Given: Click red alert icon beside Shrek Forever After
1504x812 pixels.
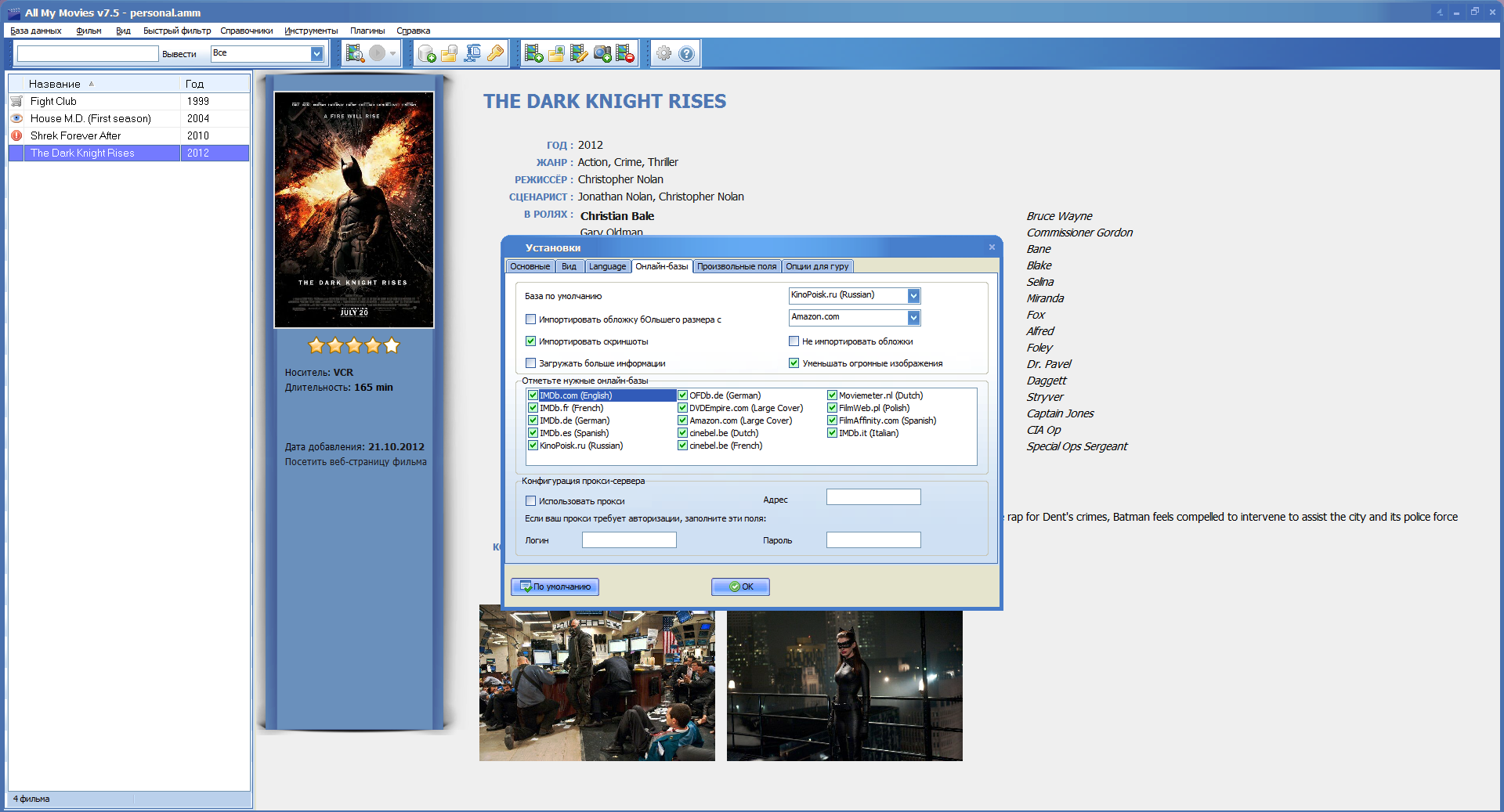Looking at the screenshot, I should [16, 135].
